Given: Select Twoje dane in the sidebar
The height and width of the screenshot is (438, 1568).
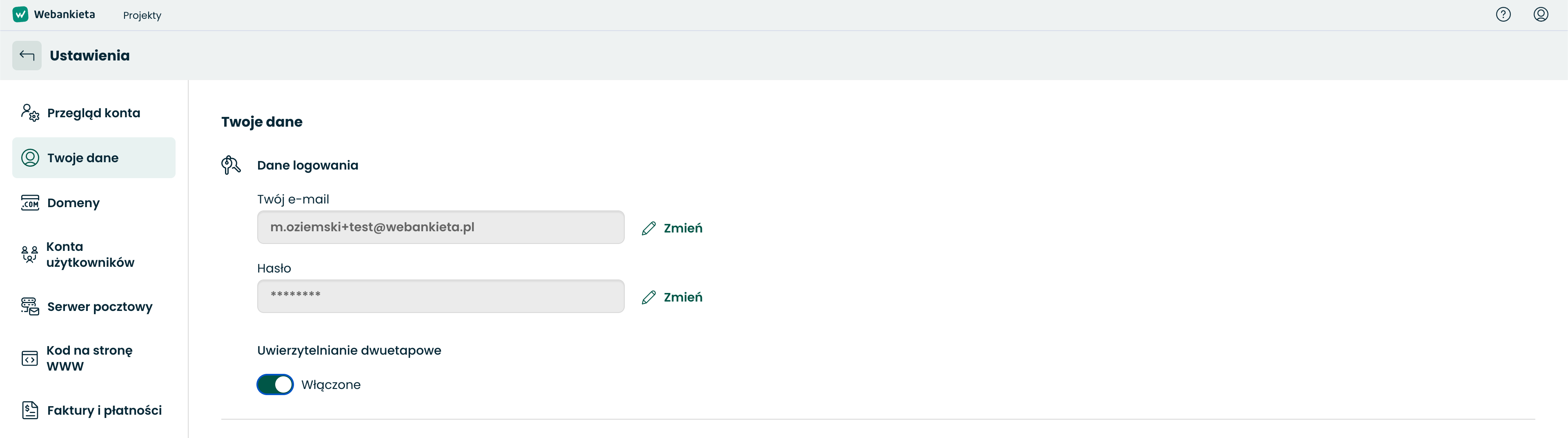Looking at the screenshot, I should [94, 158].
